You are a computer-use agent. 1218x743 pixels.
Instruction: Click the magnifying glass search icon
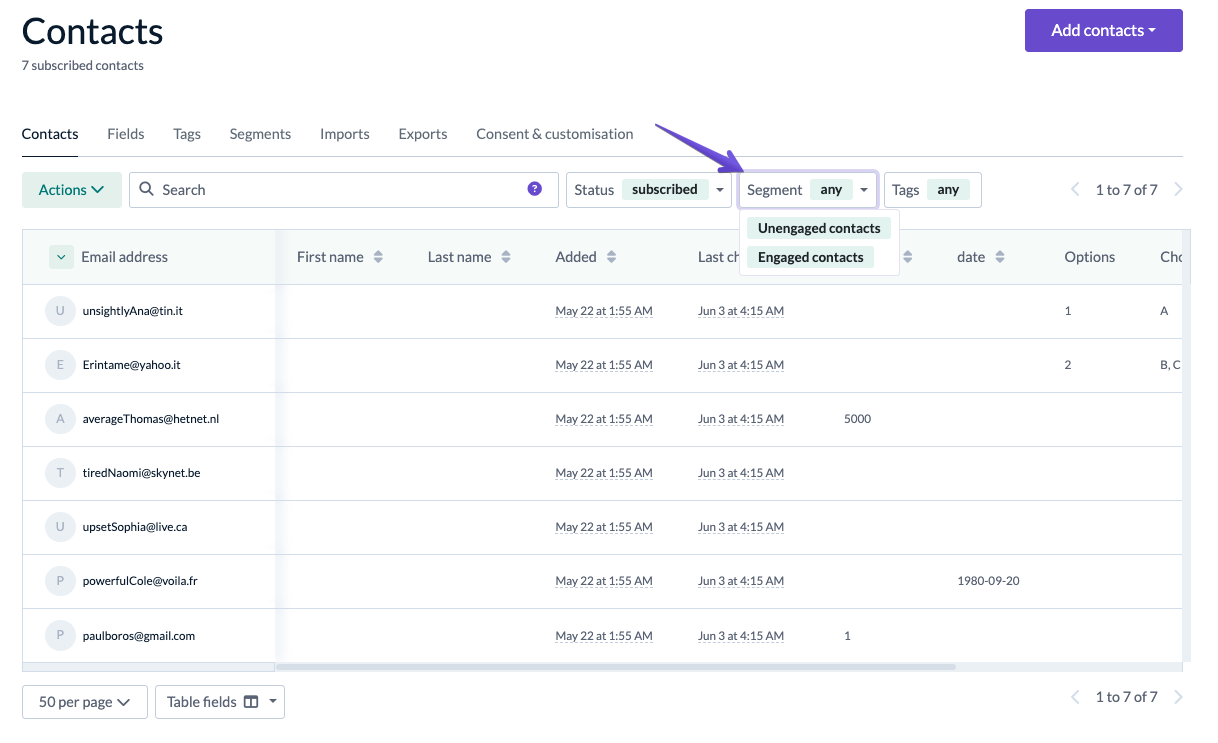[x=146, y=189]
